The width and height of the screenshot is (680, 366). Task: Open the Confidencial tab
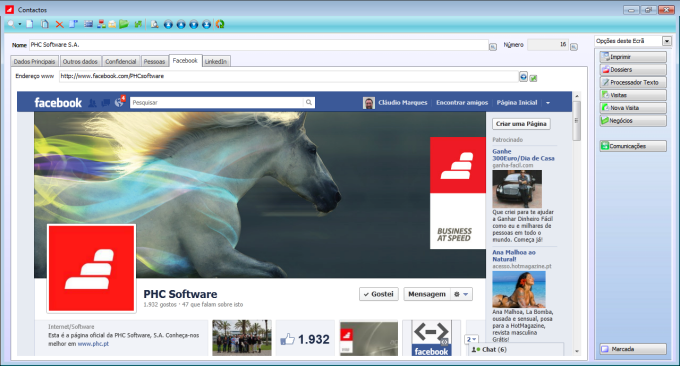(121, 62)
